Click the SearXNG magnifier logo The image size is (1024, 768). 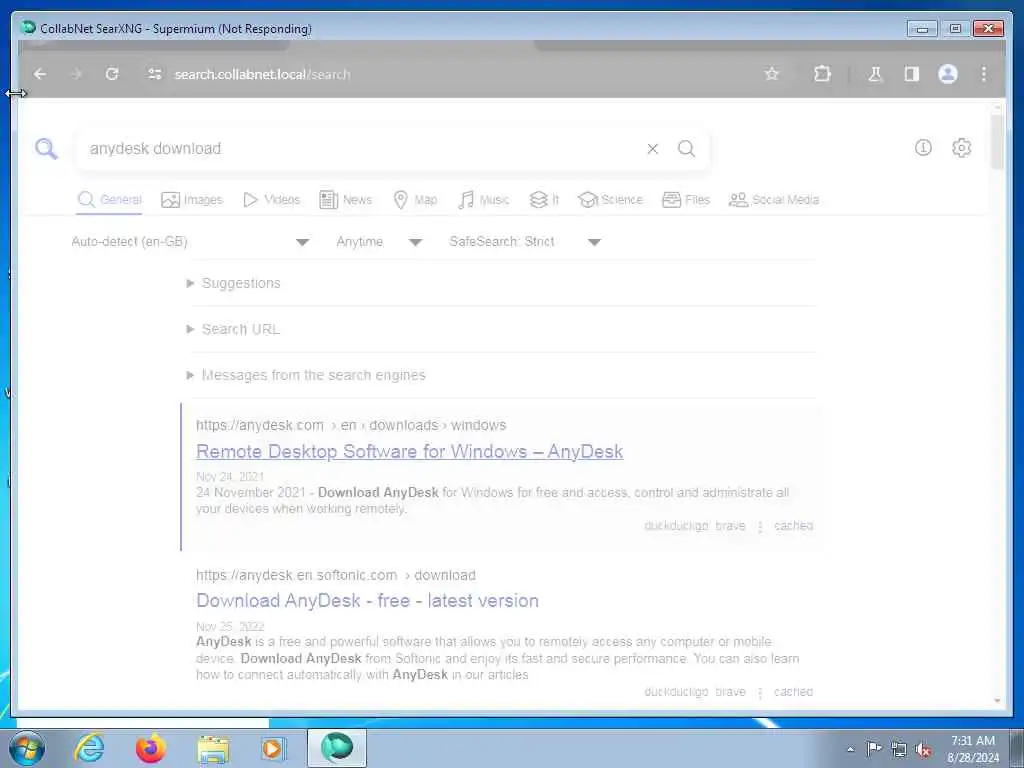(46, 149)
